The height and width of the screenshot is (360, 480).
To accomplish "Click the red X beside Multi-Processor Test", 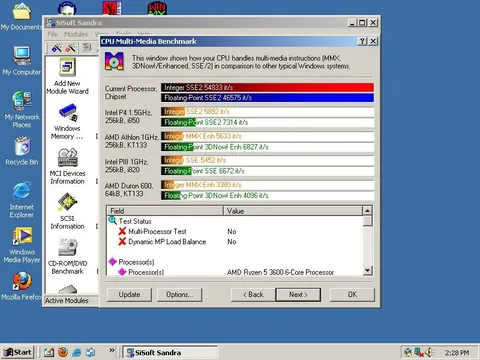I will point(122,231).
